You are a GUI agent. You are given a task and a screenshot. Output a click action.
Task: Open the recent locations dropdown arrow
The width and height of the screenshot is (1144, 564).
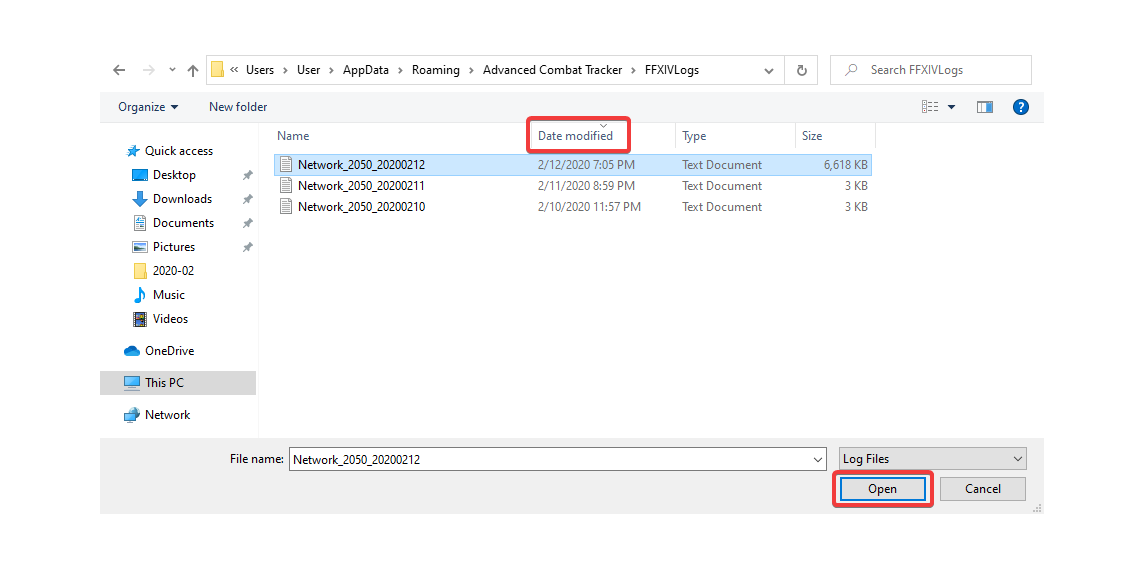(x=172, y=70)
